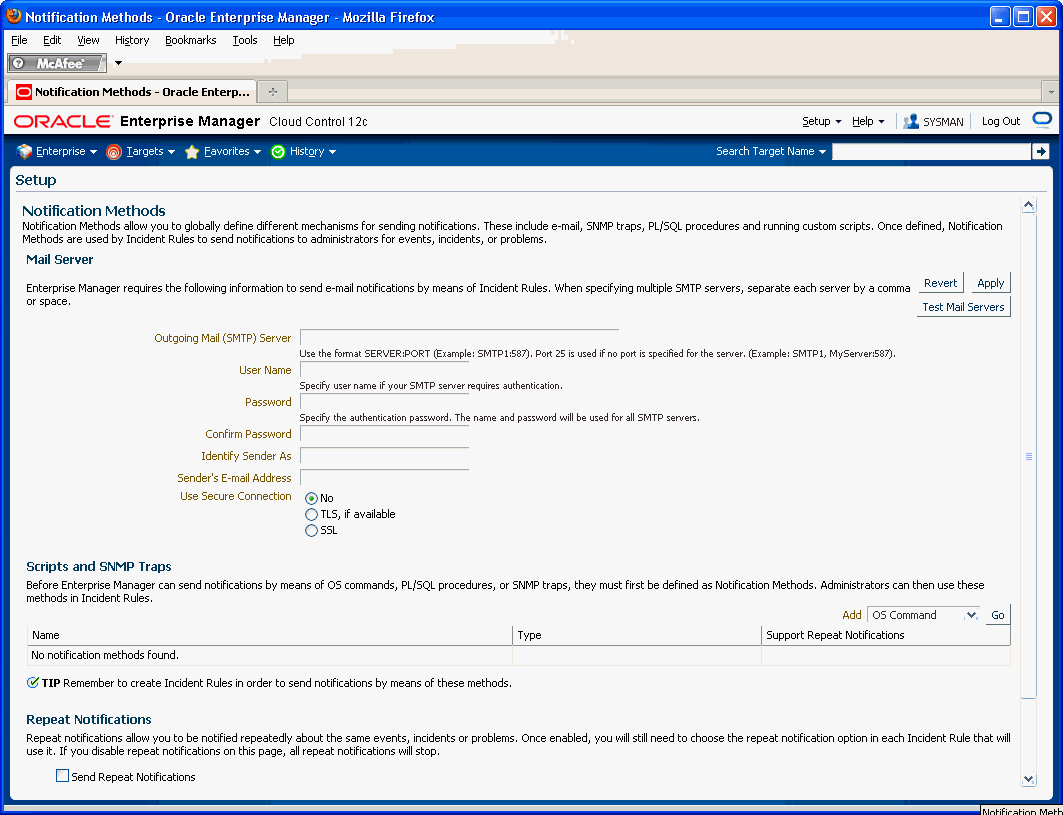Open the View menu
The height and width of the screenshot is (815, 1063).
pos(88,40)
